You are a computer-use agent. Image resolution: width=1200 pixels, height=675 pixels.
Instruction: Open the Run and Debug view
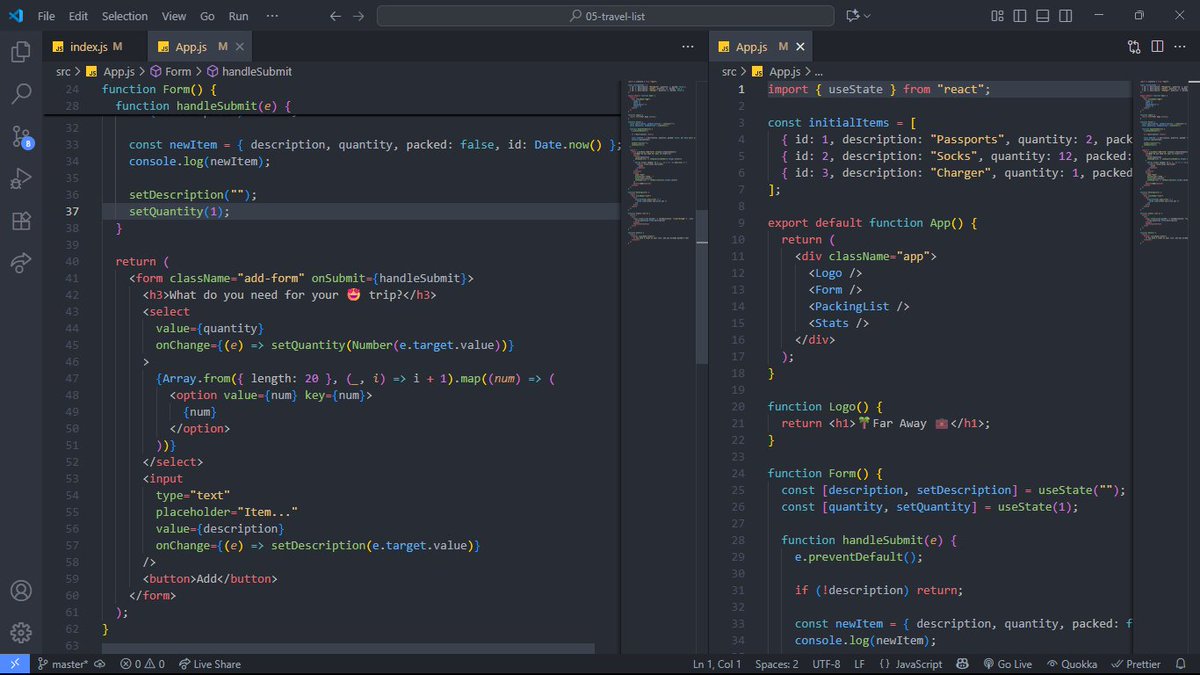21,179
